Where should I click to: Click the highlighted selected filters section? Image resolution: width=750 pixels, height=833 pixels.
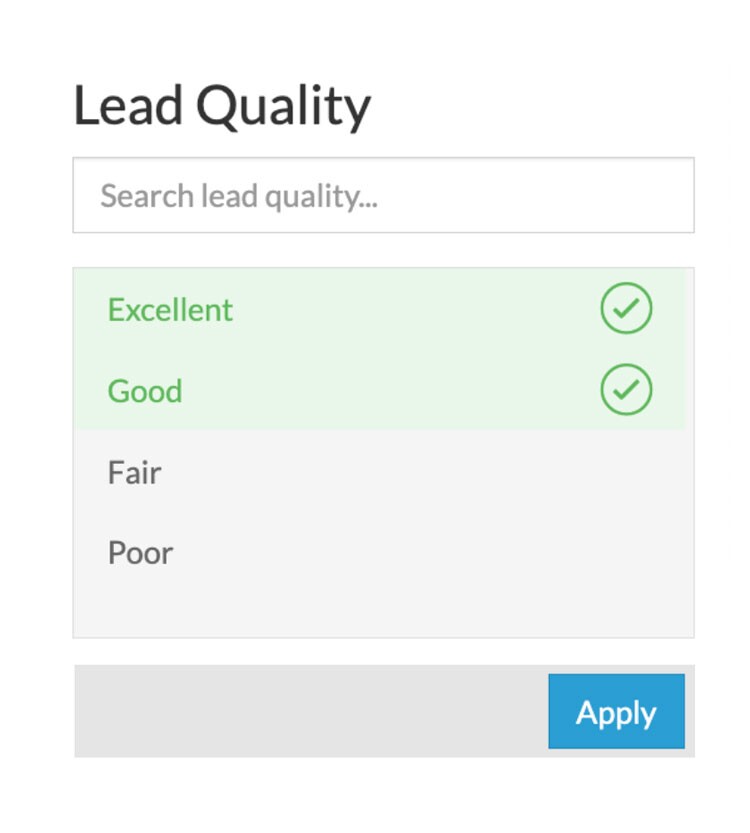pyautogui.click(x=381, y=348)
